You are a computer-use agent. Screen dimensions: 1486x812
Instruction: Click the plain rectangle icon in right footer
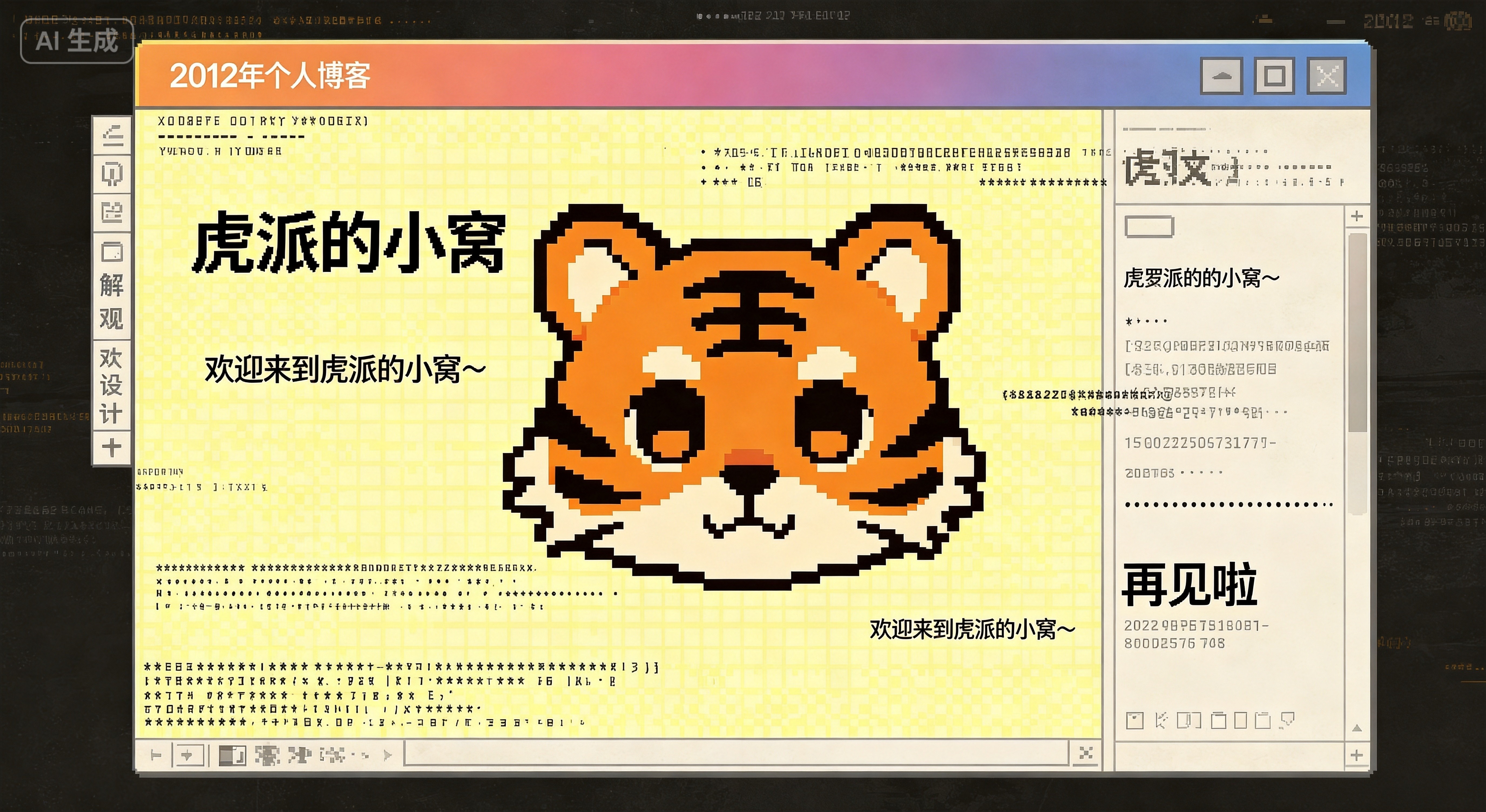(1241, 720)
